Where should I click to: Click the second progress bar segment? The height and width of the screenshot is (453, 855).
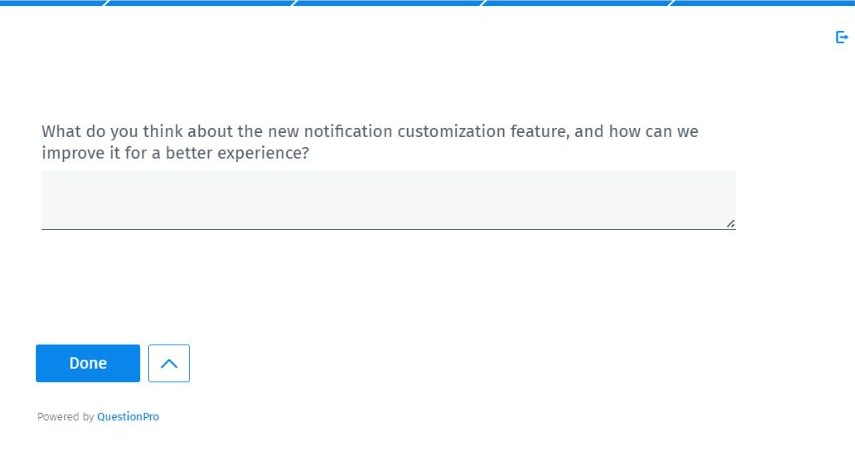point(201,3)
